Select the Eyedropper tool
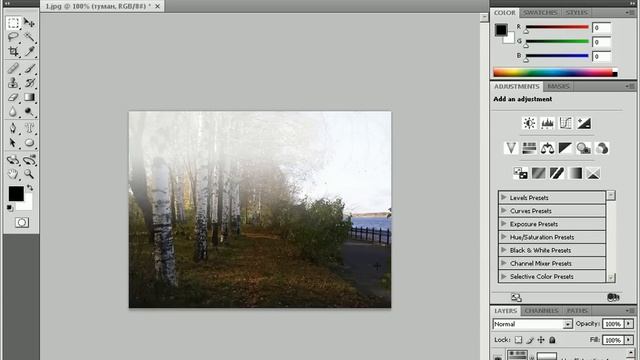Image resolution: width=640 pixels, height=360 pixels. tap(29, 51)
